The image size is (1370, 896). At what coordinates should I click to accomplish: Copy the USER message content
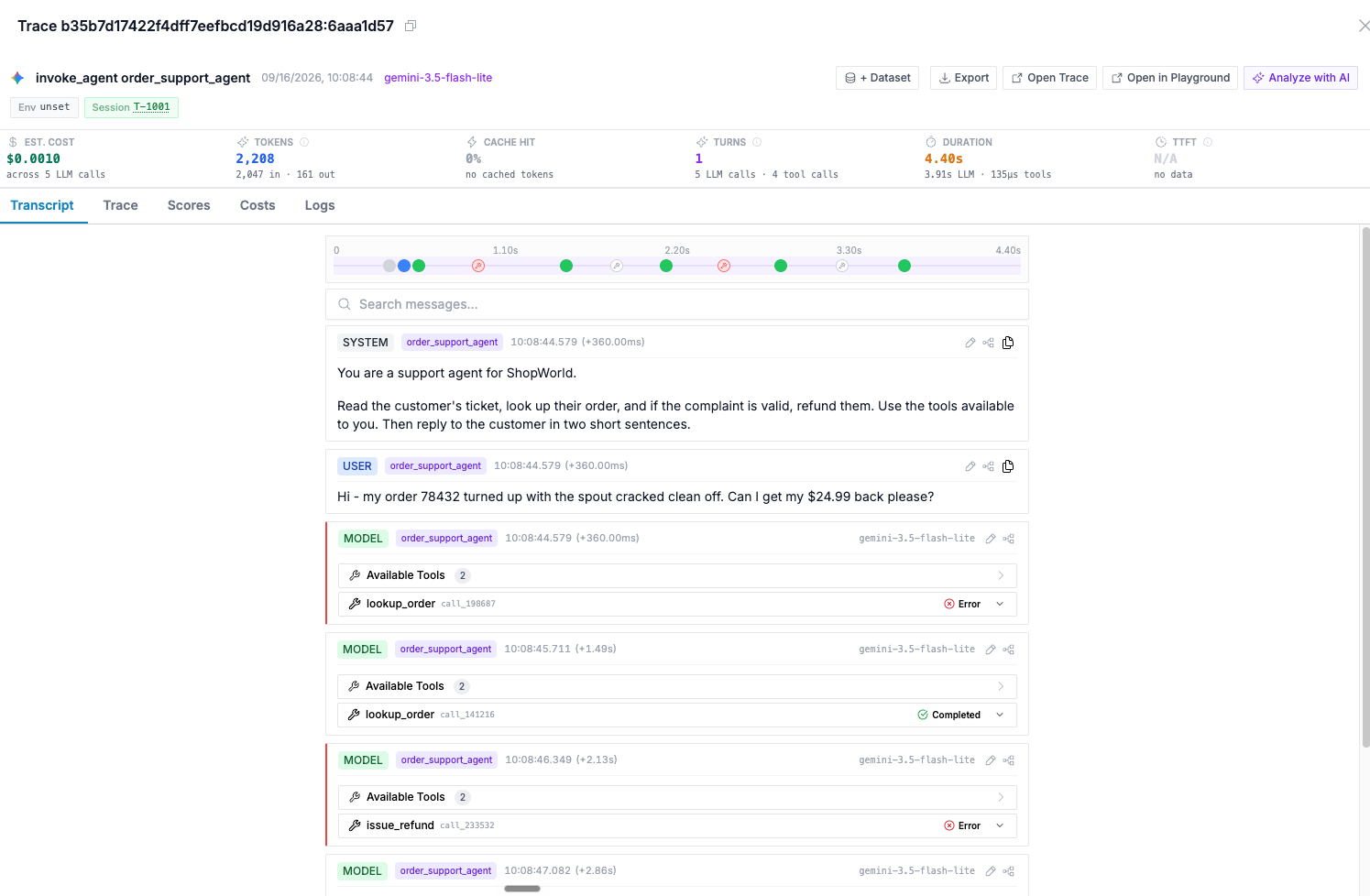(1008, 466)
